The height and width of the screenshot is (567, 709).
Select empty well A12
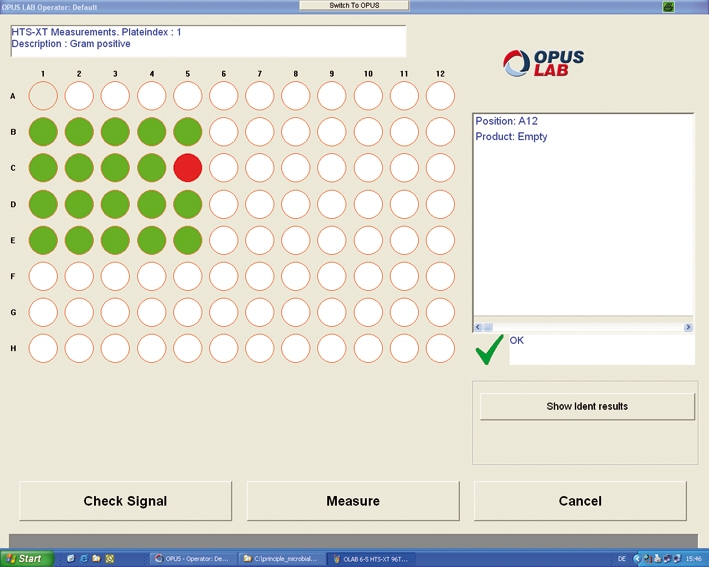(x=440, y=96)
